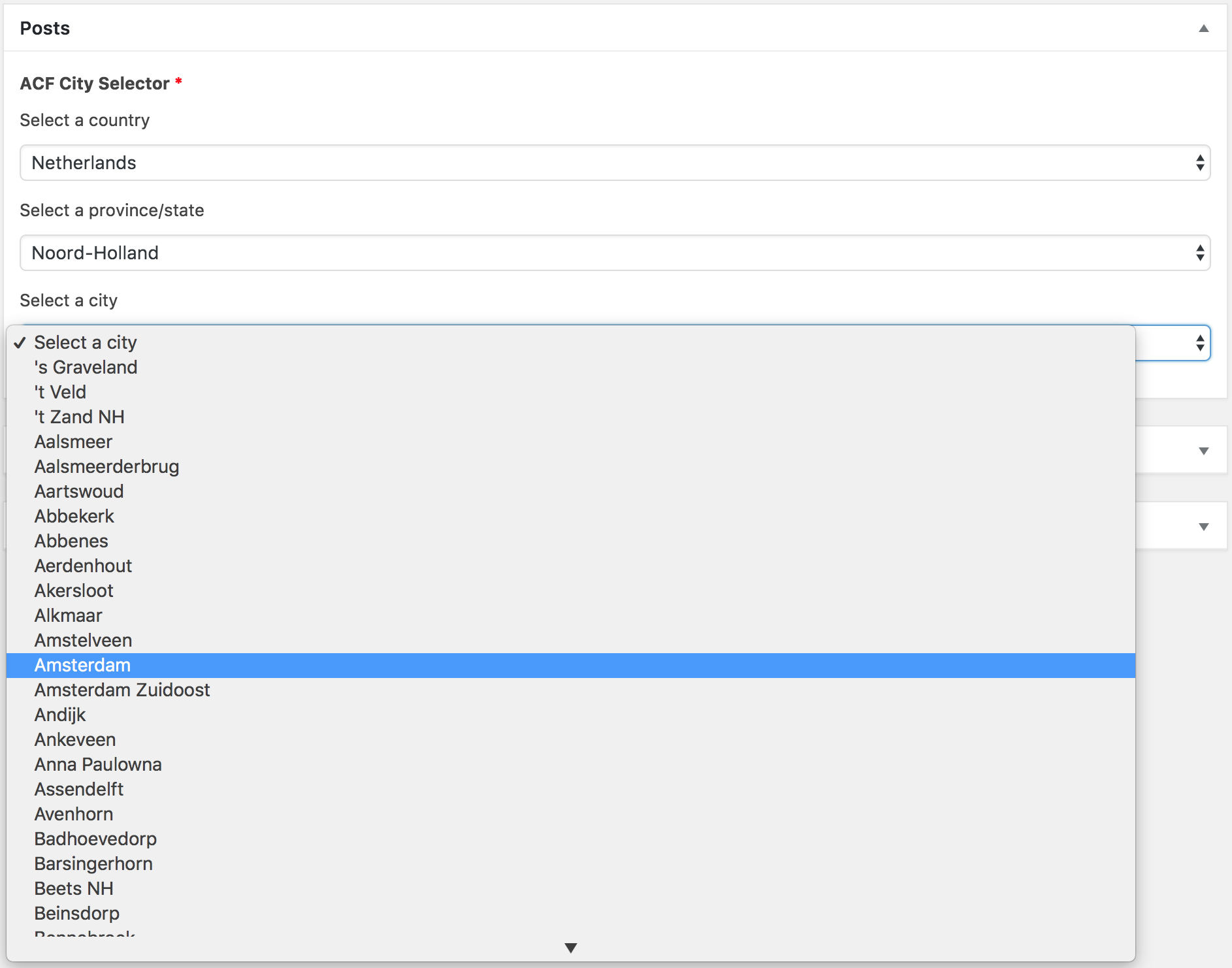
Task: Pick Barsingerhorn option
Action: pyautogui.click(x=571, y=863)
